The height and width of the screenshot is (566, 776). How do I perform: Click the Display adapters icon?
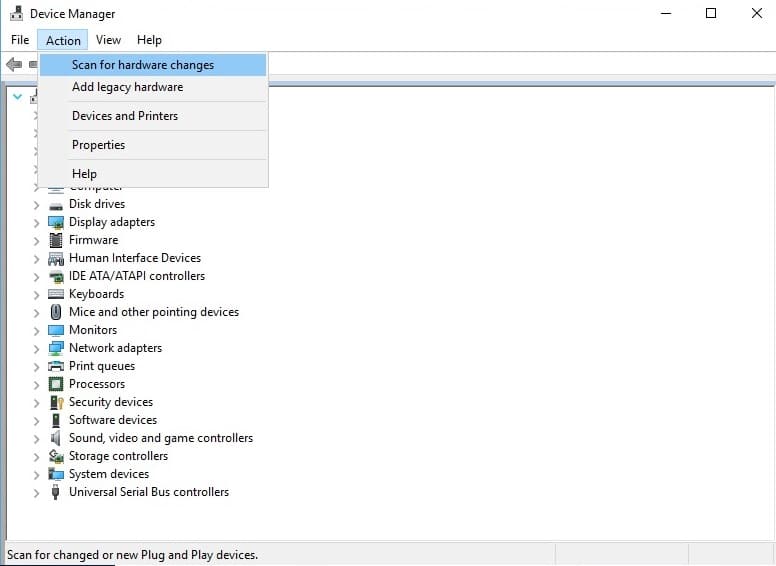coord(56,222)
